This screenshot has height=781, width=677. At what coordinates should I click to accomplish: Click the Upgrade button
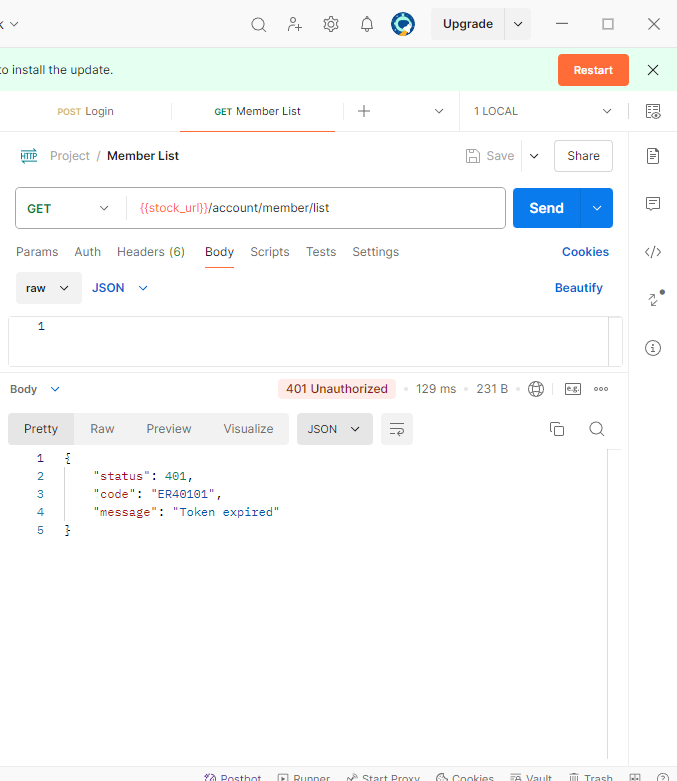pos(468,24)
